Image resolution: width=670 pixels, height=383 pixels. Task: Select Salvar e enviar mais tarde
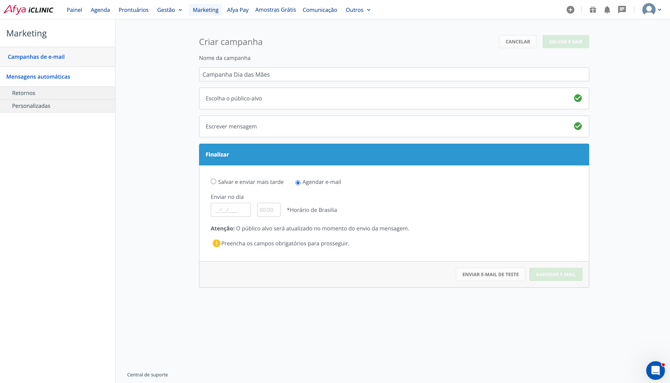pyautogui.click(x=213, y=182)
